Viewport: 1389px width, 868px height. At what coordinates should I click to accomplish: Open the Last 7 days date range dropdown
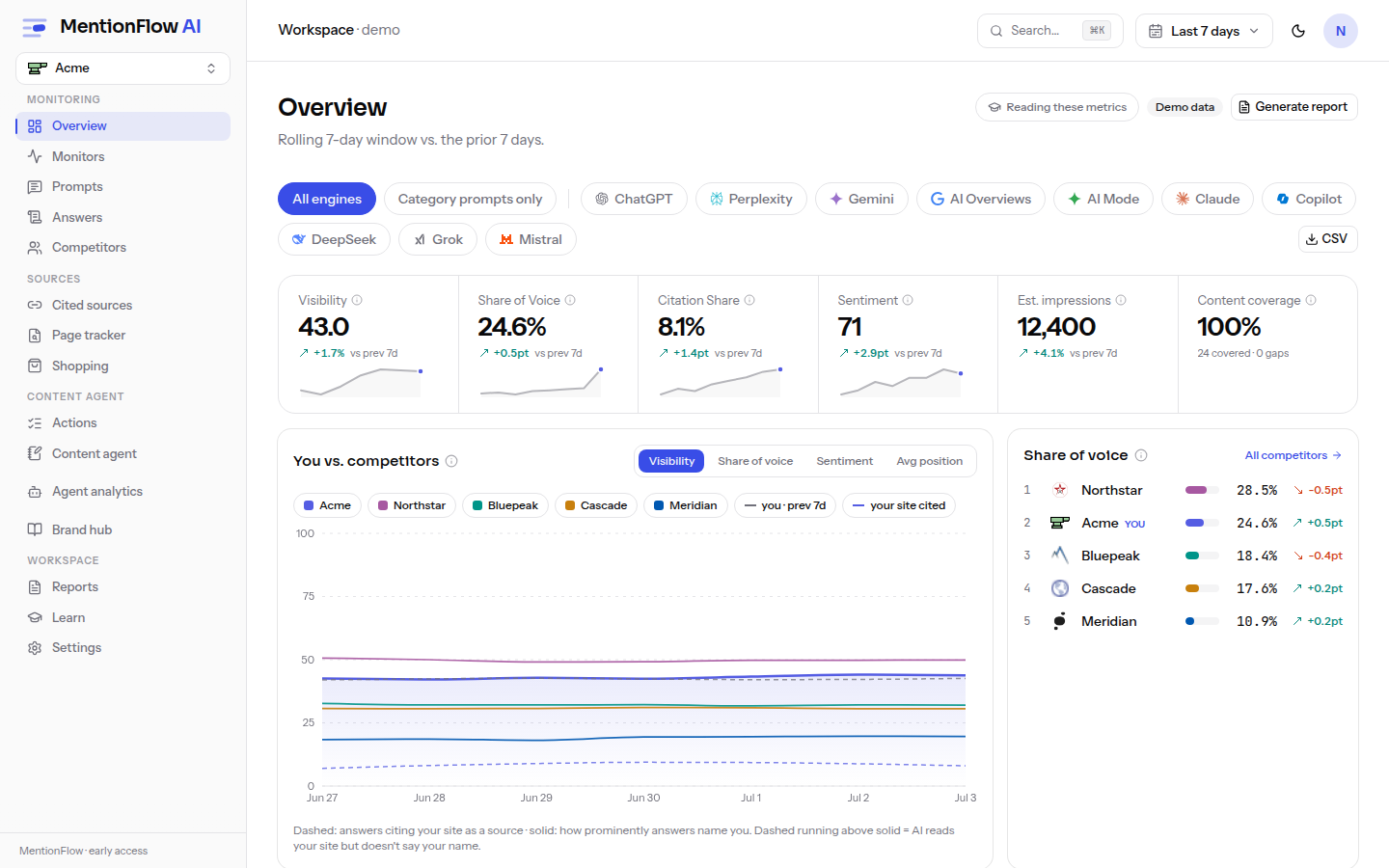coord(1204,31)
